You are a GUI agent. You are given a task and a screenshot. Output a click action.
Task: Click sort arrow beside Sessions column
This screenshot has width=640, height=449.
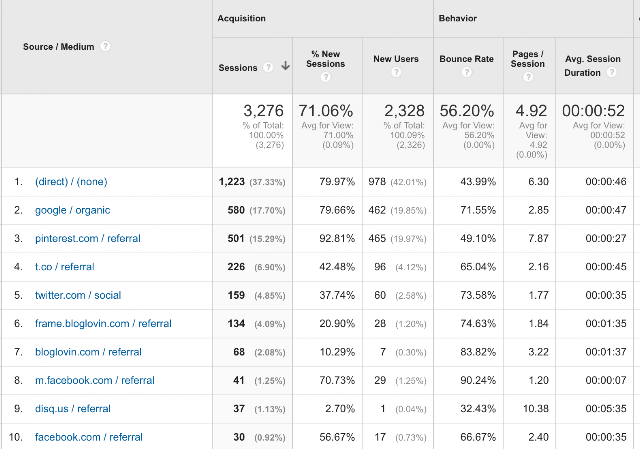(285, 66)
